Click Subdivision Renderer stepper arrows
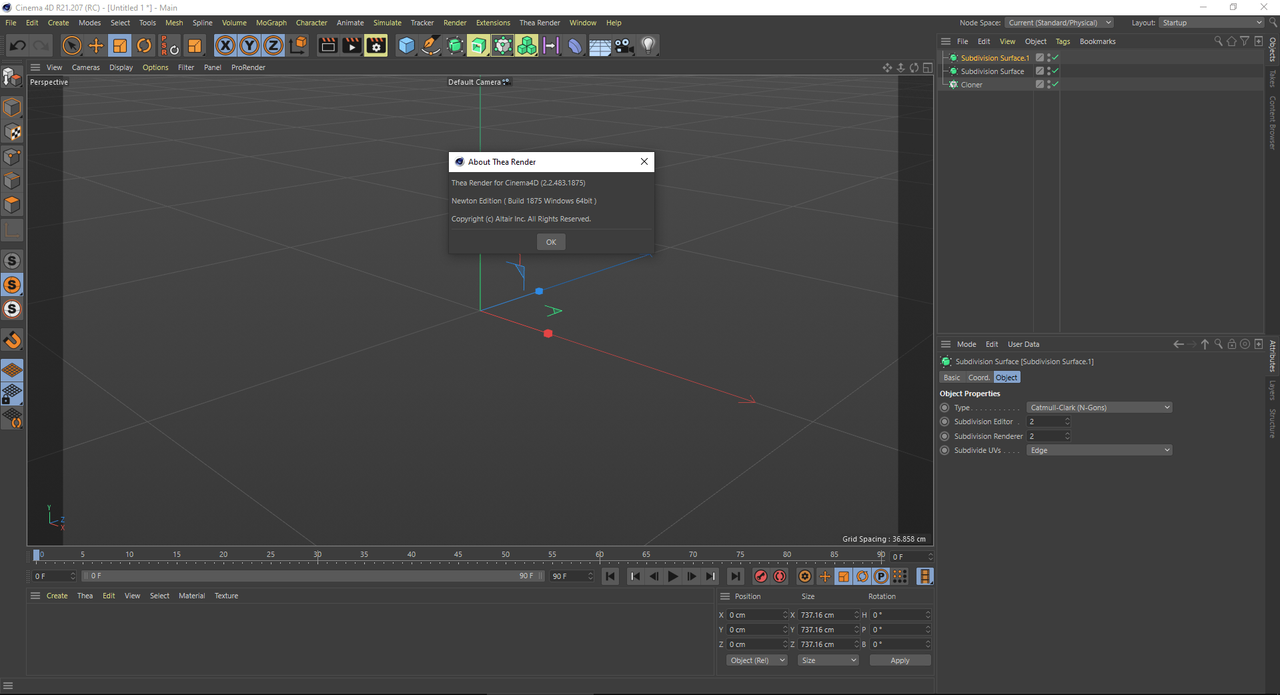1280x695 pixels. 1067,436
